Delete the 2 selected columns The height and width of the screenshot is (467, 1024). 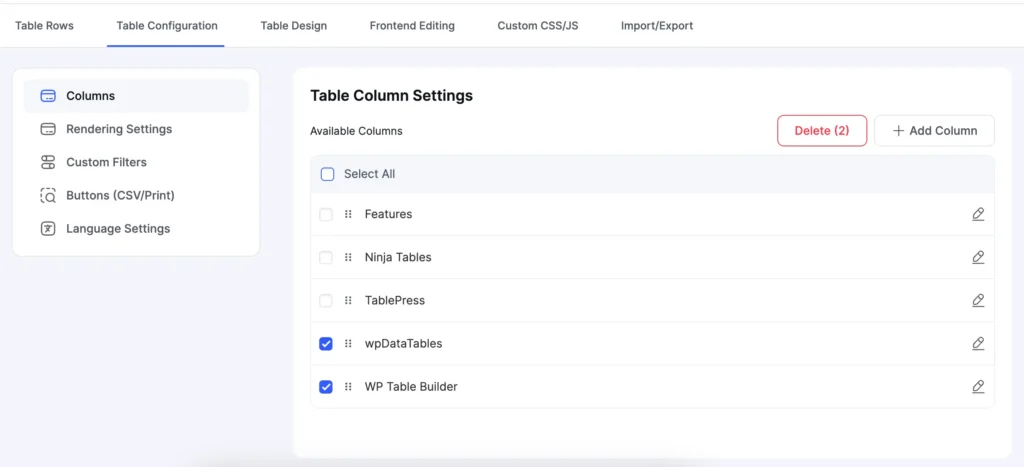822,131
